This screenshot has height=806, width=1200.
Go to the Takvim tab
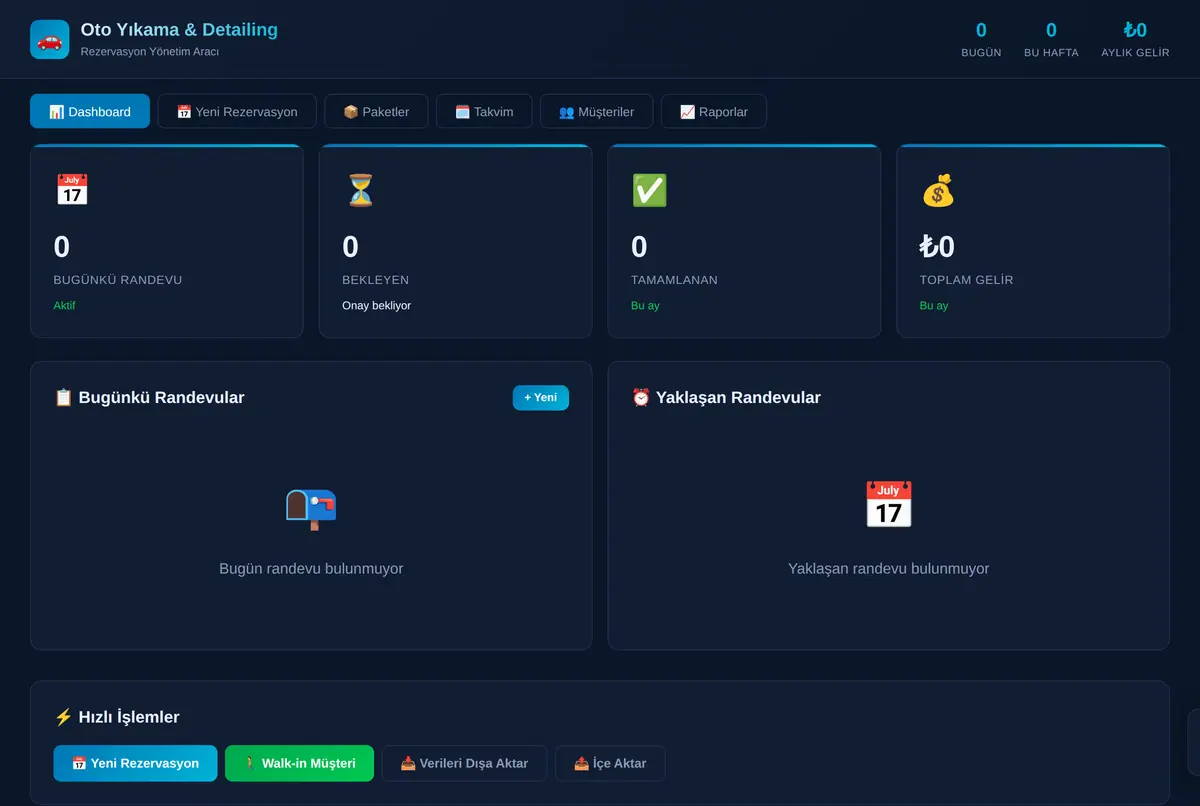pyautogui.click(x=484, y=111)
